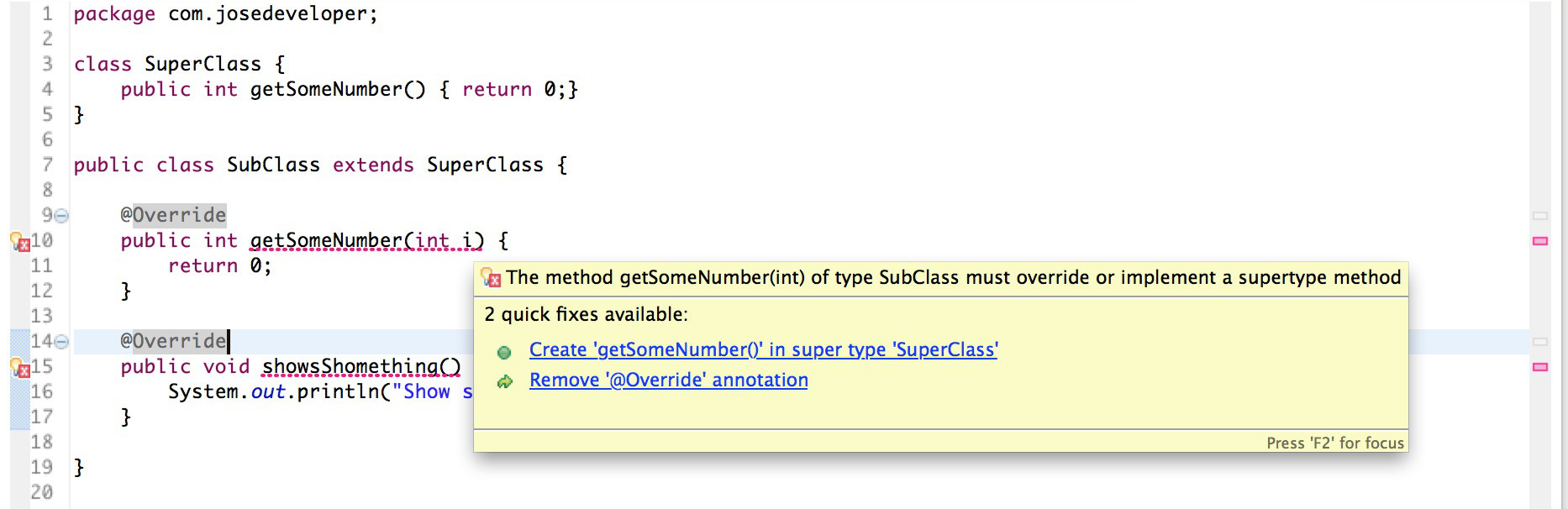
Task: Click SubClass in the public class declaration
Action: 273,165
